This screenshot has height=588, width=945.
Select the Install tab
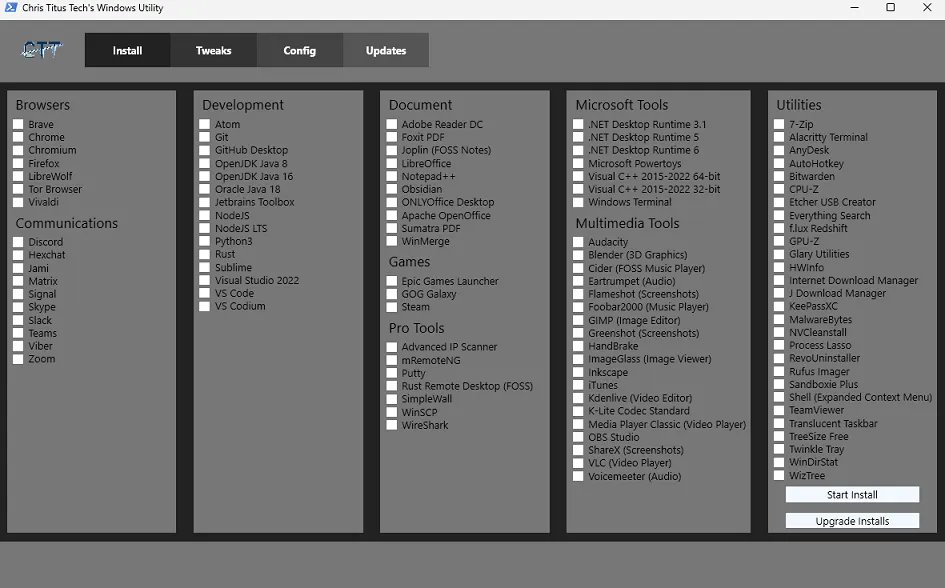[x=127, y=51]
